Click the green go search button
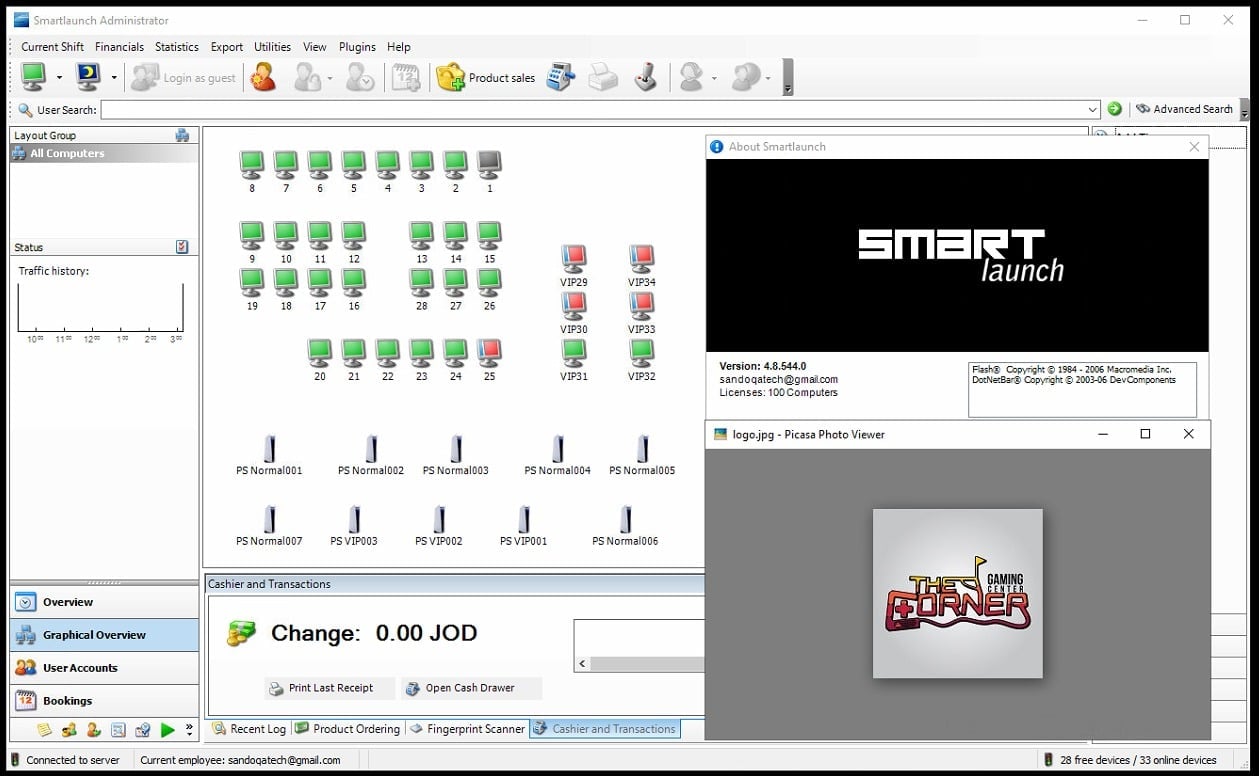Screen dimensions: 1259x776 click(x=1114, y=109)
